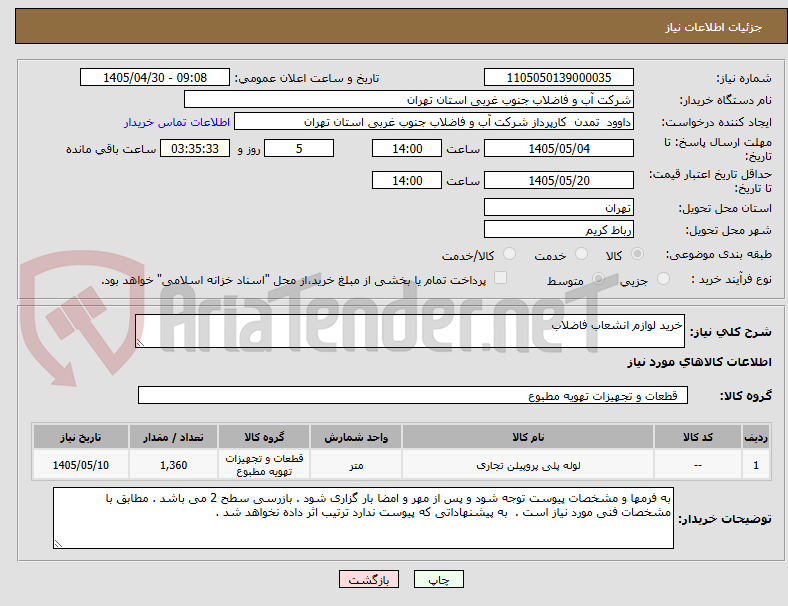The image size is (788, 606).
Task: Click the شرح کلی نیاز text area
Action: [410, 331]
